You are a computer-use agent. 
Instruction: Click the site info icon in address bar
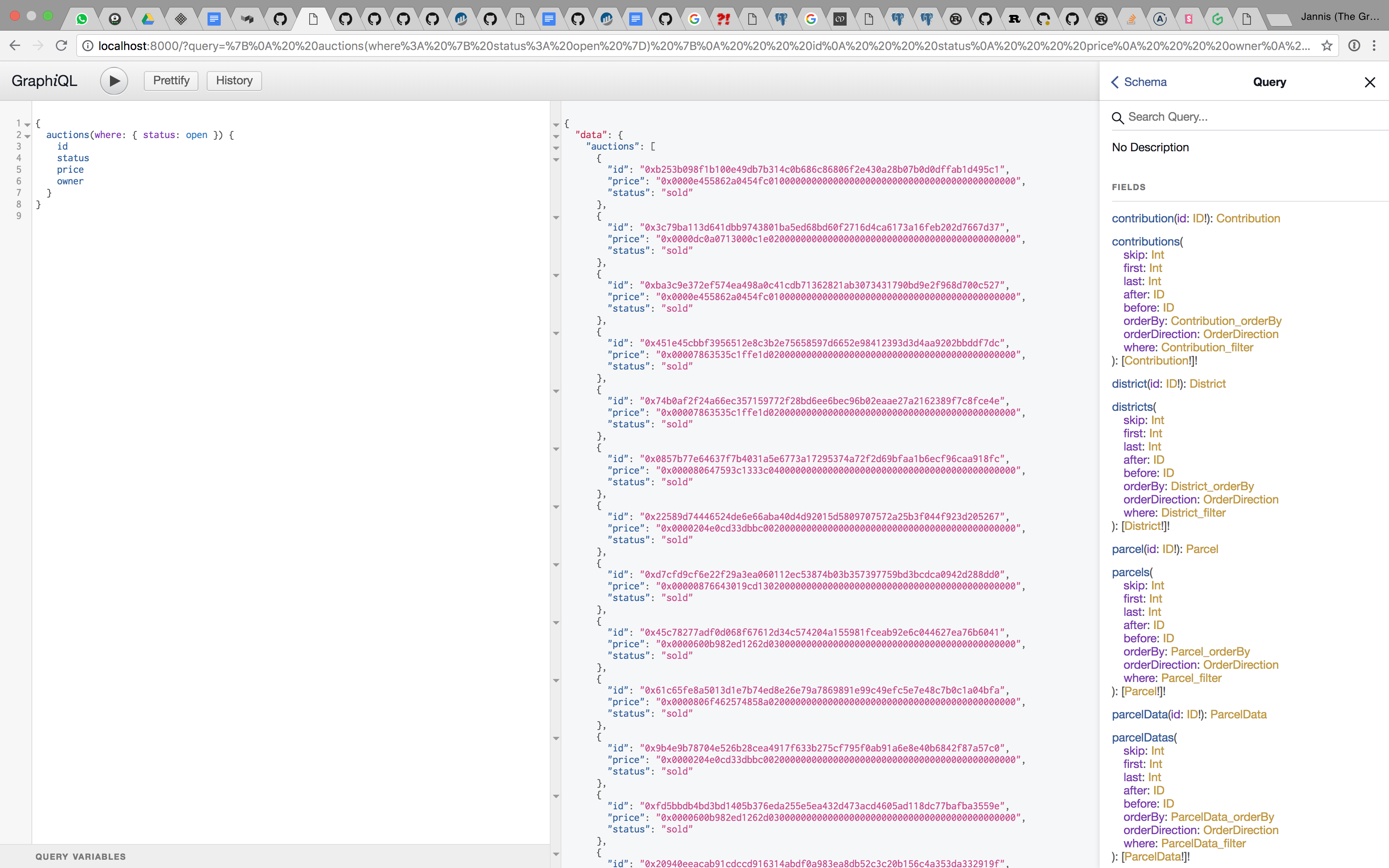(87, 45)
